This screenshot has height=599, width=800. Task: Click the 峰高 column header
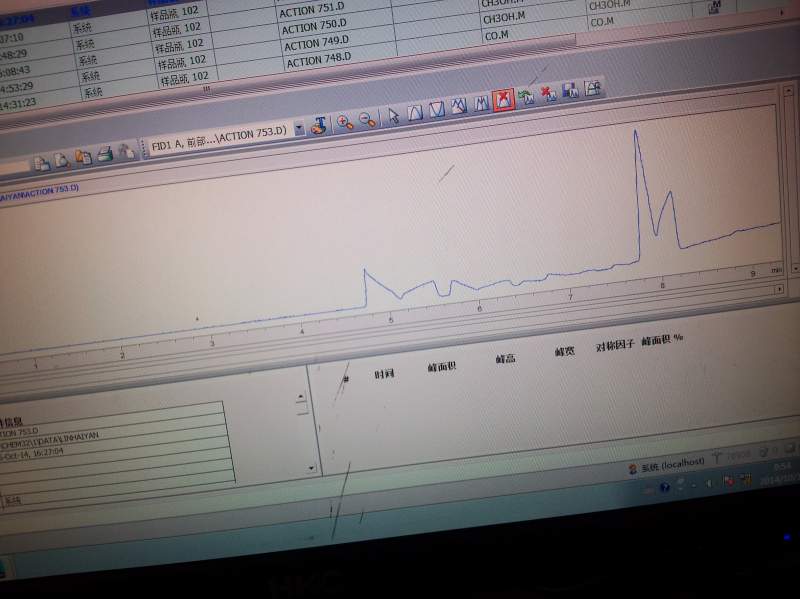tap(505, 359)
